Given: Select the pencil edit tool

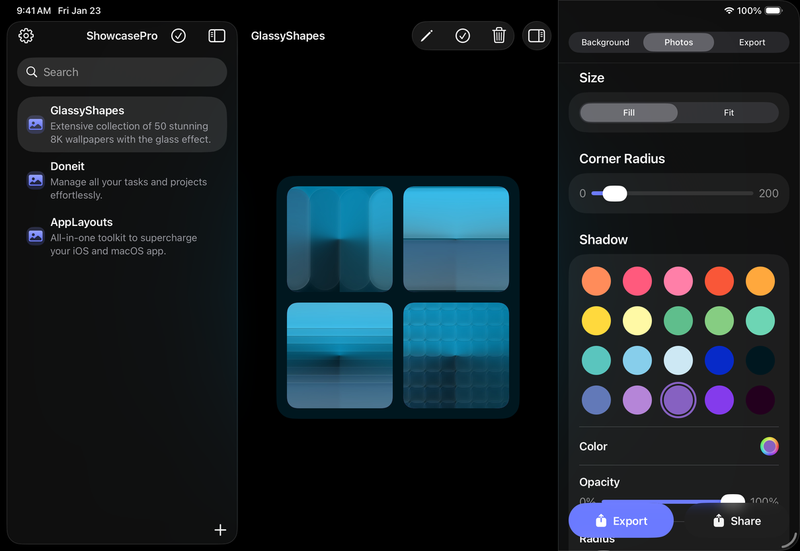Looking at the screenshot, I should pyautogui.click(x=427, y=36).
